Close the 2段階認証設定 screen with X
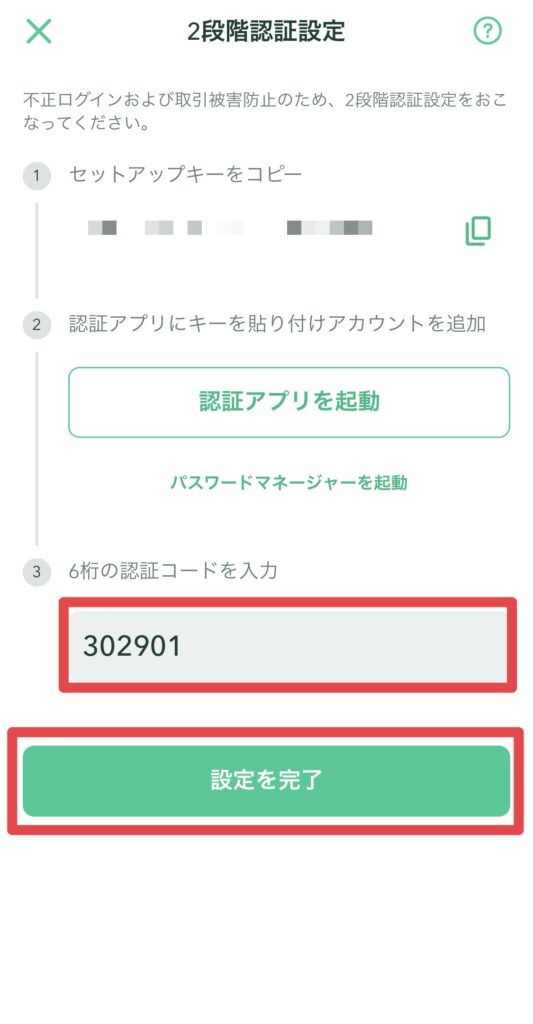 39,31
